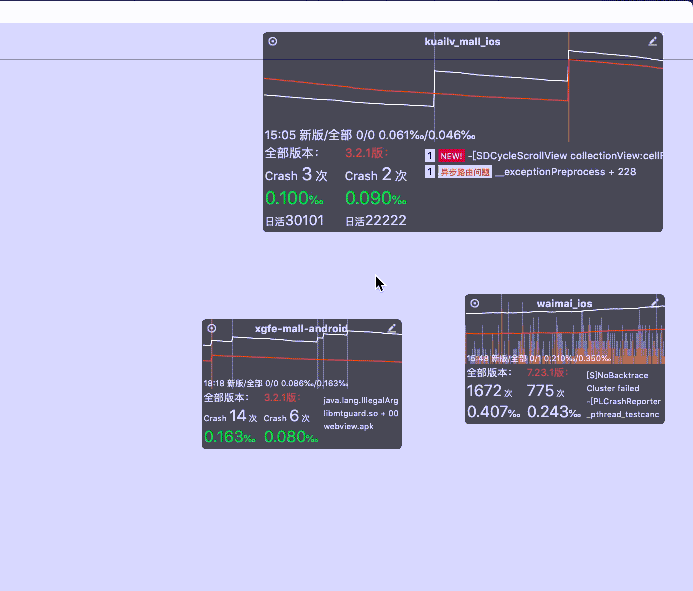Click 全部版本 label in waimai_ios card

coord(489,373)
